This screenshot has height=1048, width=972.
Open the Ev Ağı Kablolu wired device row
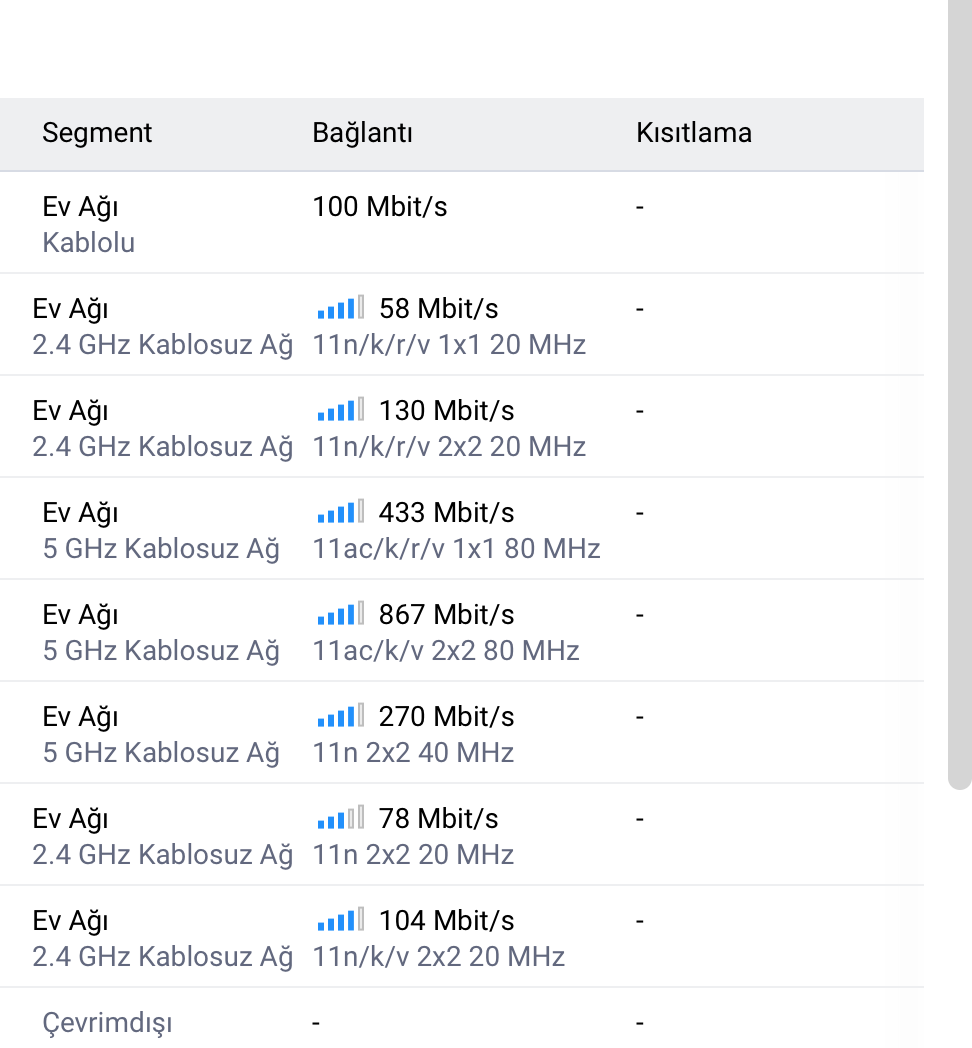tap(462, 223)
